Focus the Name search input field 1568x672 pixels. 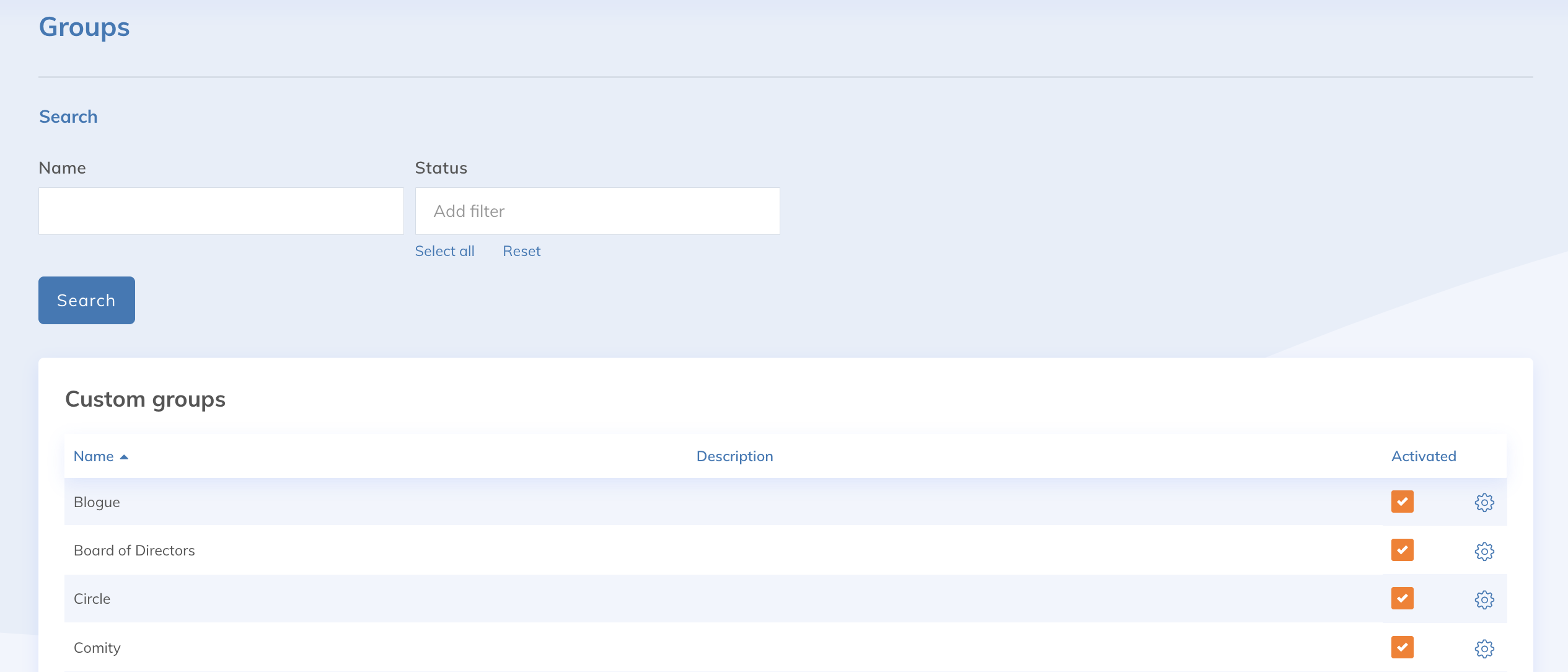(x=221, y=211)
